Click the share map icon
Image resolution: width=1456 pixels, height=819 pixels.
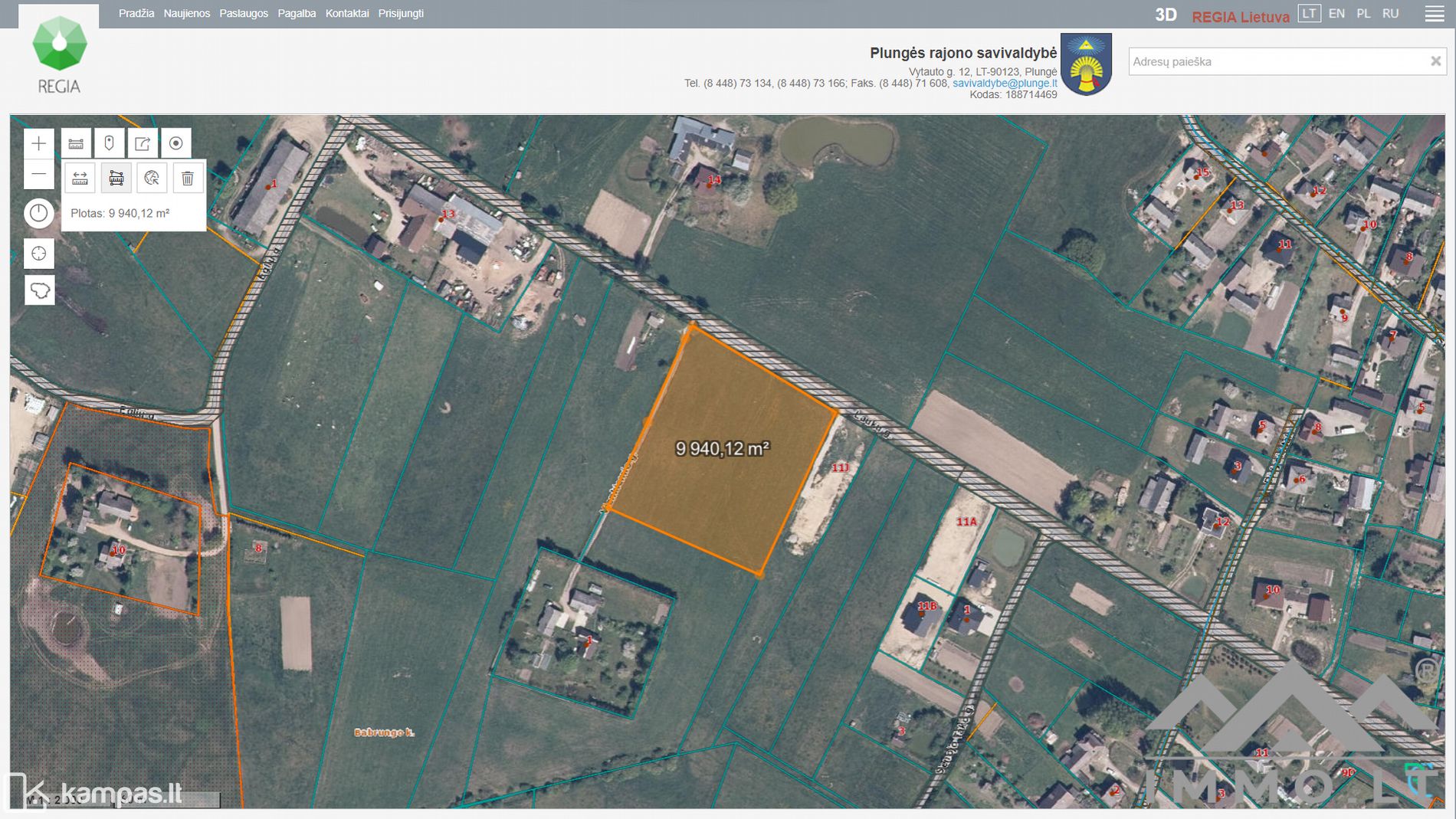[143, 143]
